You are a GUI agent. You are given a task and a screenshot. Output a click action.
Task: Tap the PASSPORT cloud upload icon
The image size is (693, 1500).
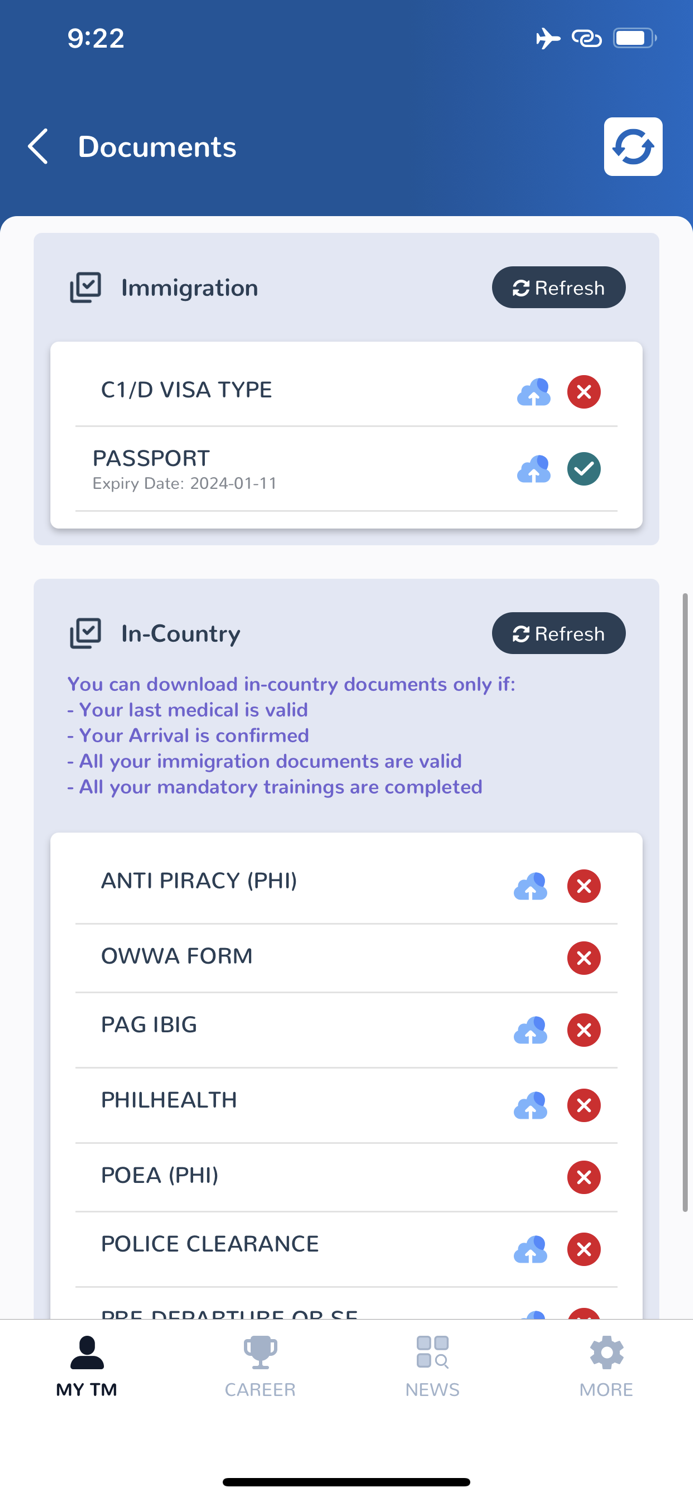coord(533,469)
